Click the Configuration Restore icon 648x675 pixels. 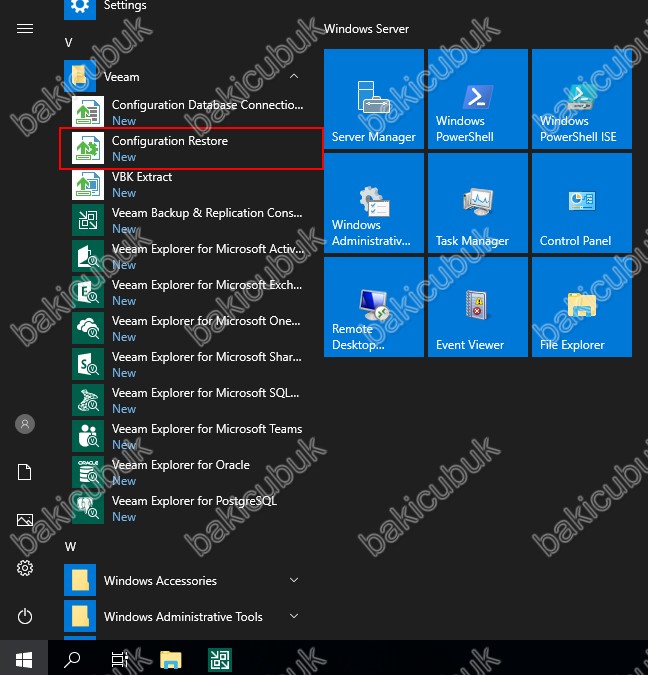point(88,148)
